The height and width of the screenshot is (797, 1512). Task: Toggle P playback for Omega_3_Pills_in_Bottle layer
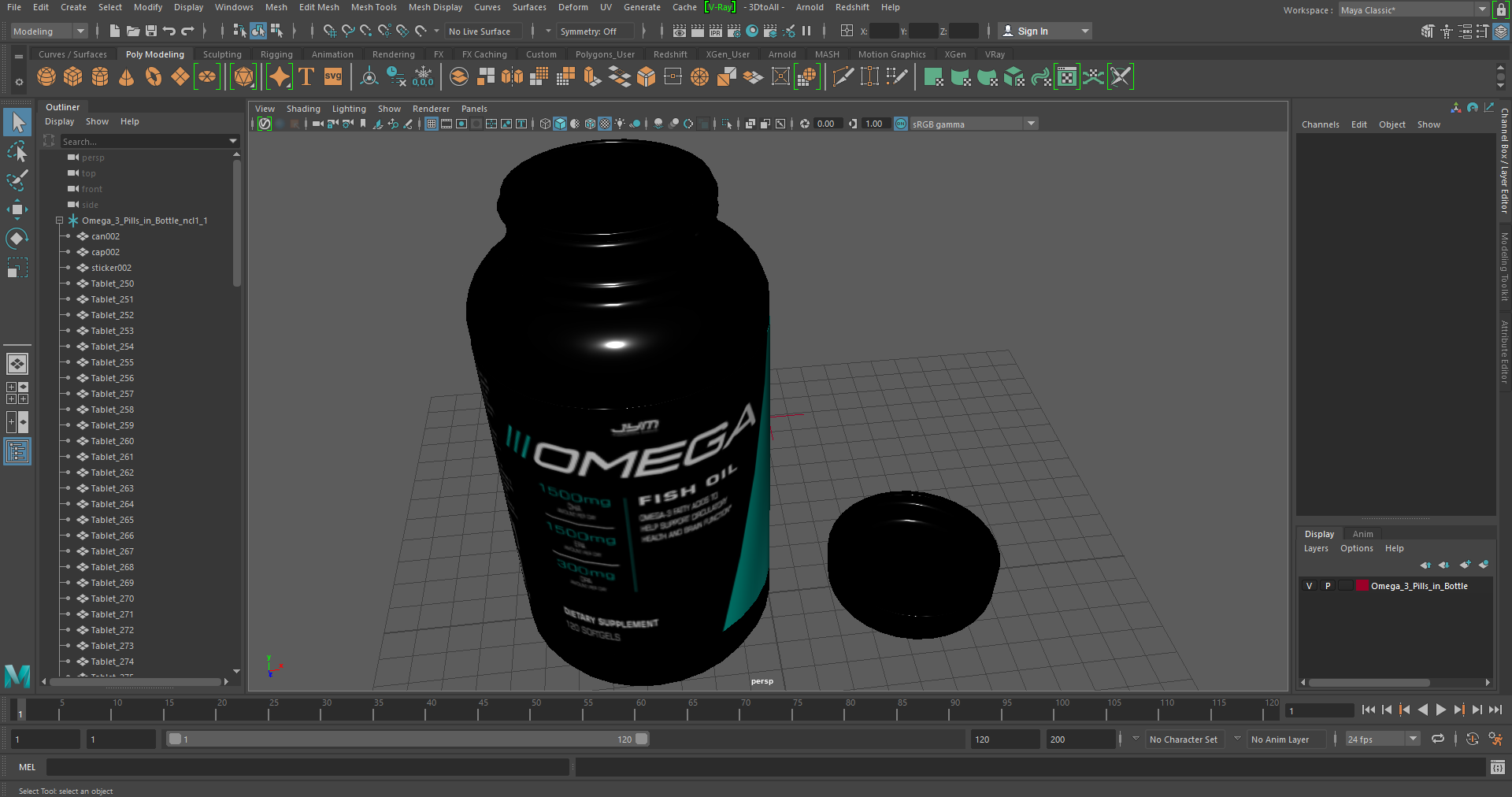point(1328,586)
